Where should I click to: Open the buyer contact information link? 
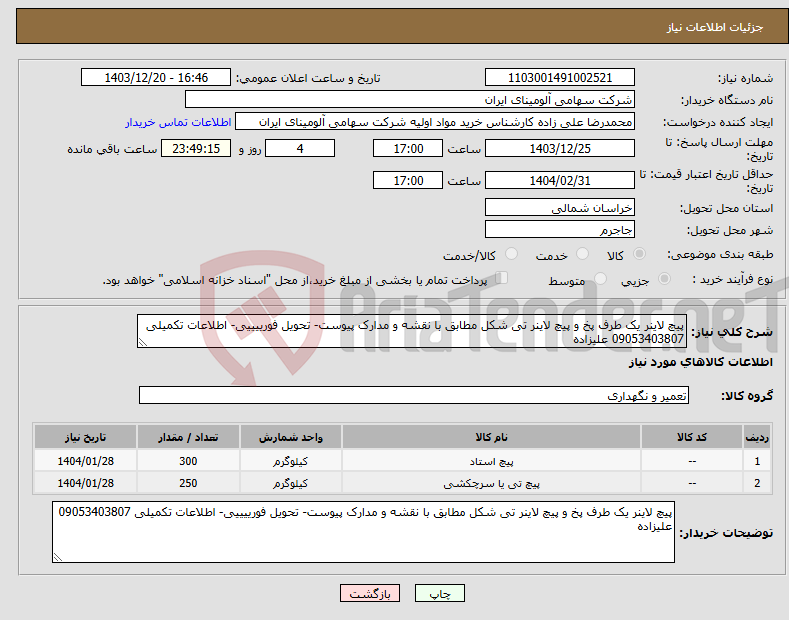(x=178, y=122)
